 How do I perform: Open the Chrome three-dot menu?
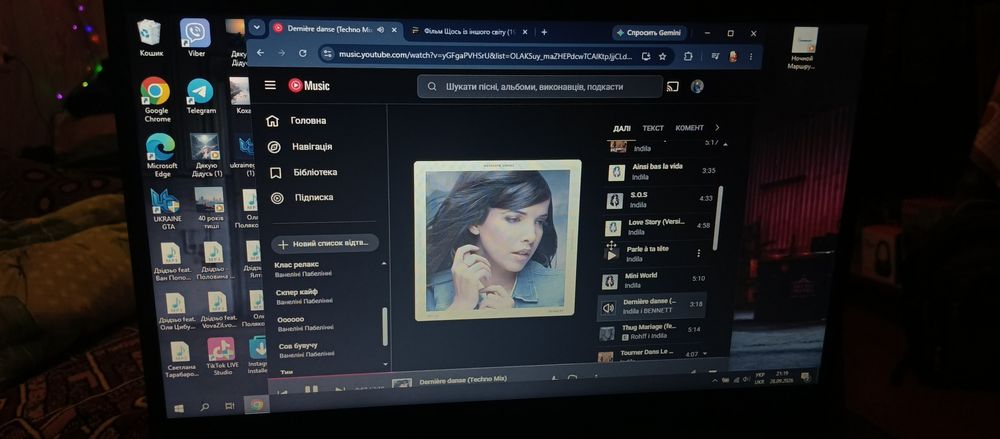click(751, 57)
